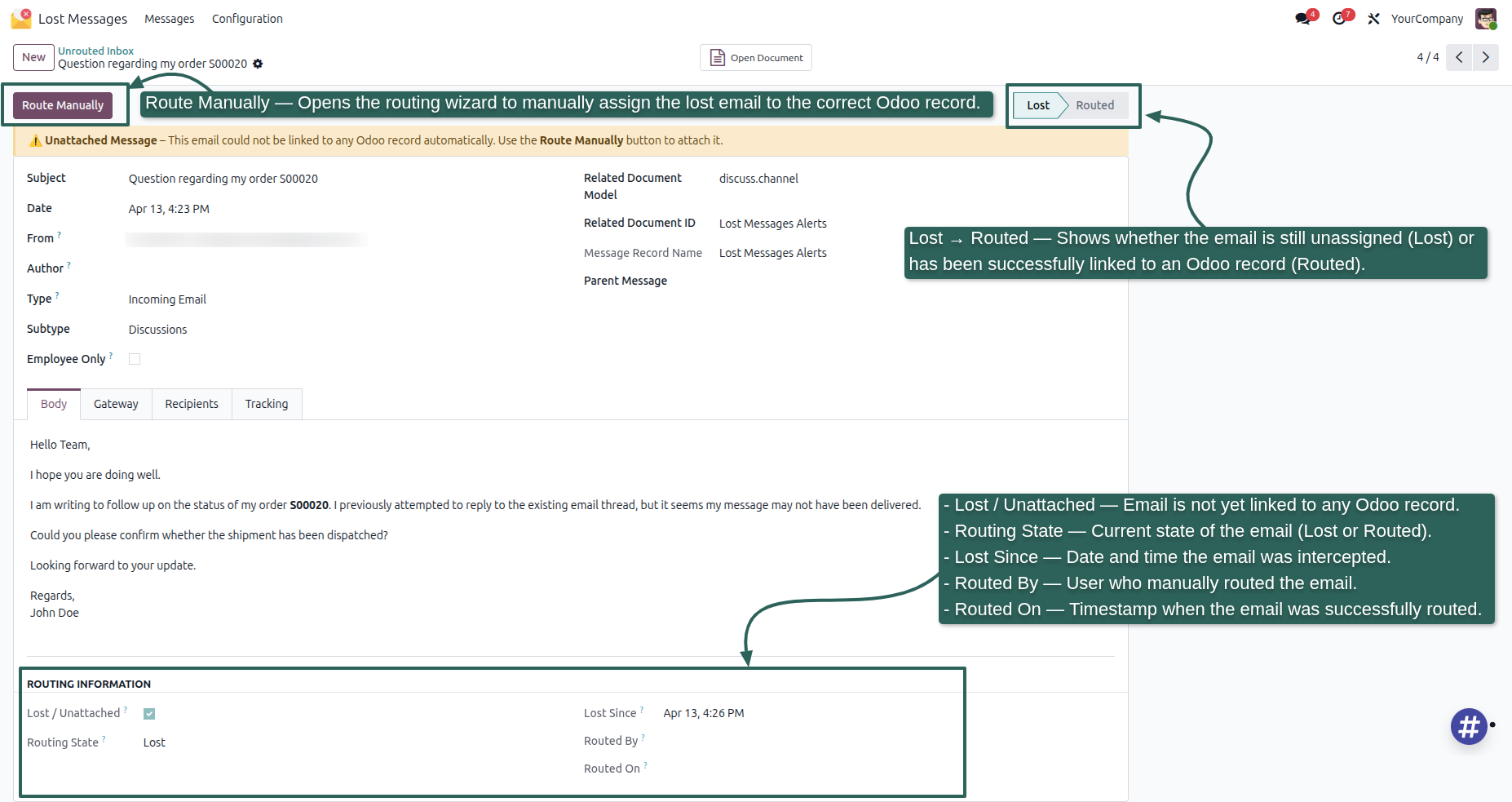Toggle the Employee Only checkbox
The width and height of the screenshot is (1512, 802).
(135, 359)
